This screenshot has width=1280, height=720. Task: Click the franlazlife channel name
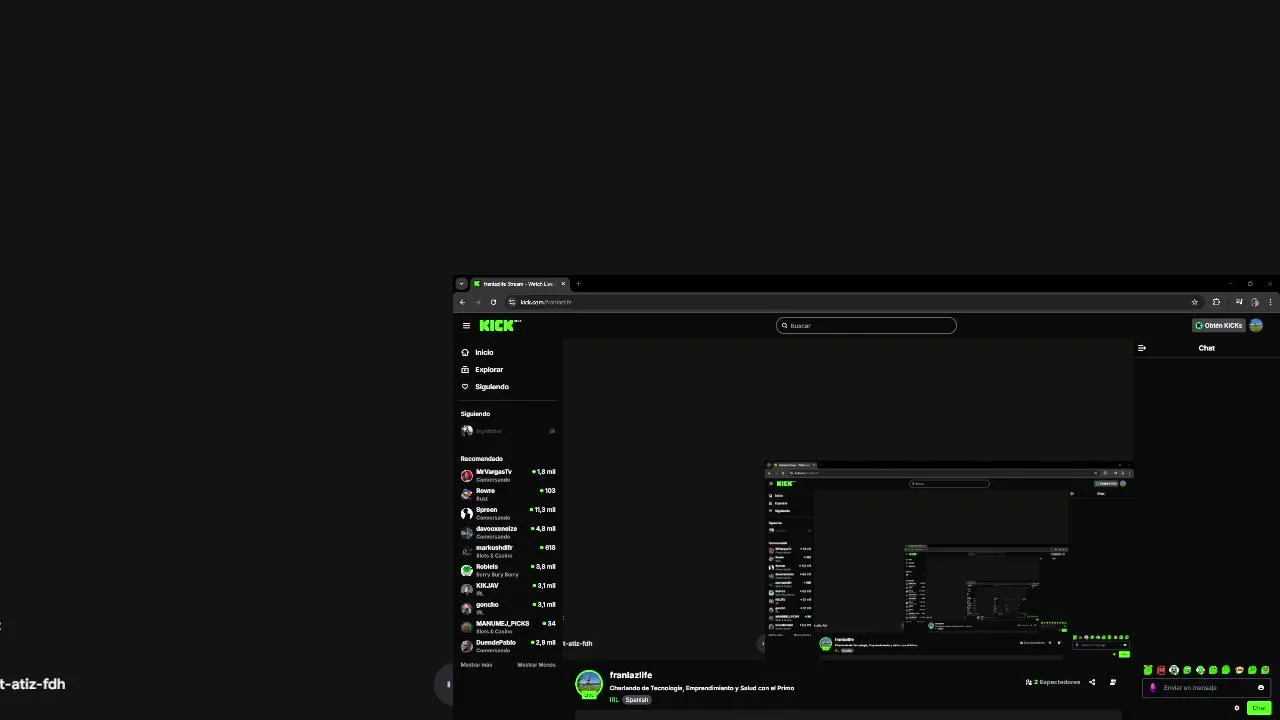(631, 675)
